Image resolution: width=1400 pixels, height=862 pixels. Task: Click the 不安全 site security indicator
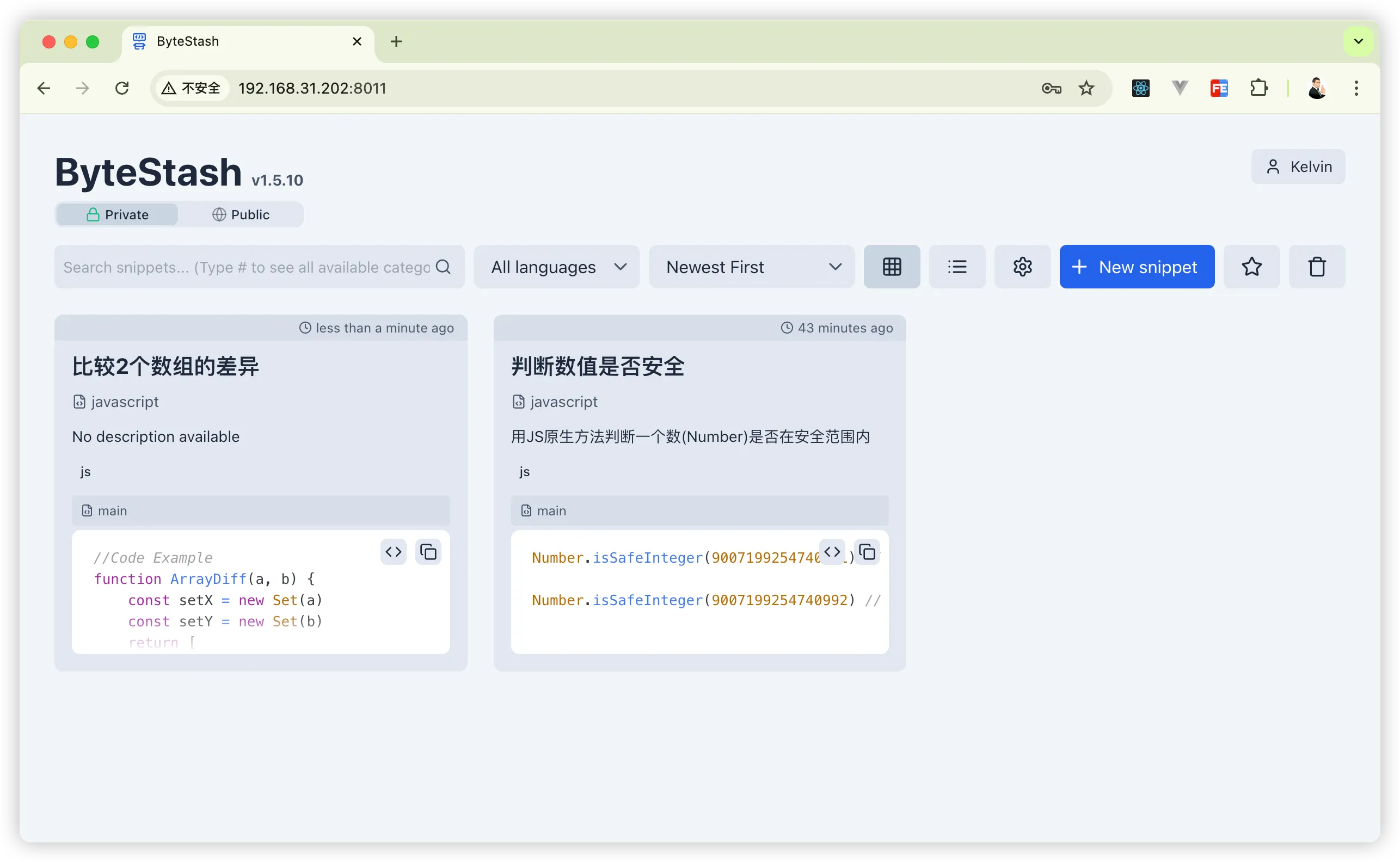click(x=192, y=88)
